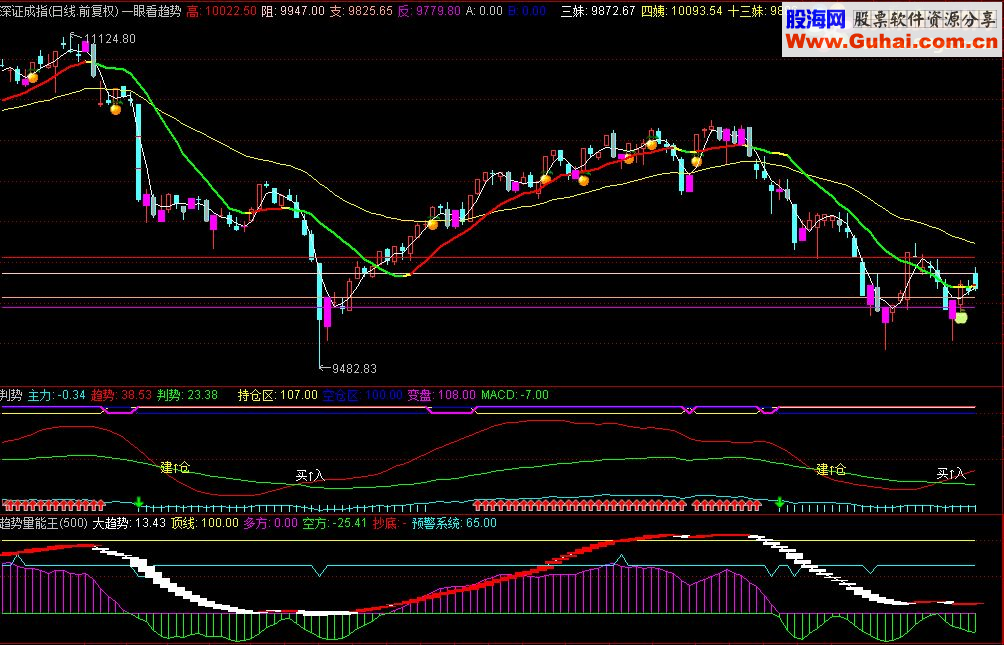Select the 顶线: 100.00 readout
This screenshot has height=645, width=1004.
[204, 523]
